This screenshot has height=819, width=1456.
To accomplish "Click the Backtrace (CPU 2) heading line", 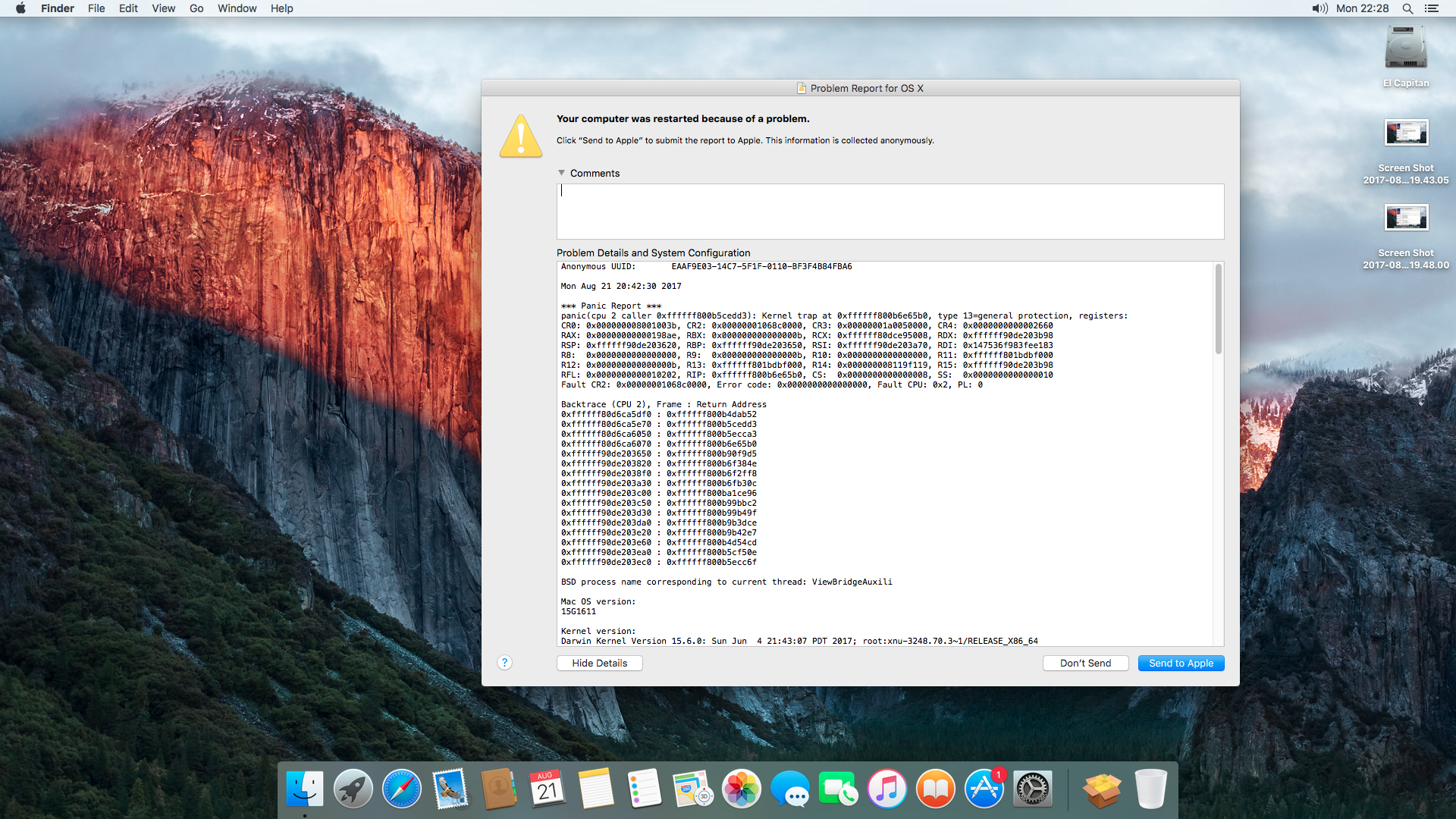I will pyautogui.click(x=664, y=404).
